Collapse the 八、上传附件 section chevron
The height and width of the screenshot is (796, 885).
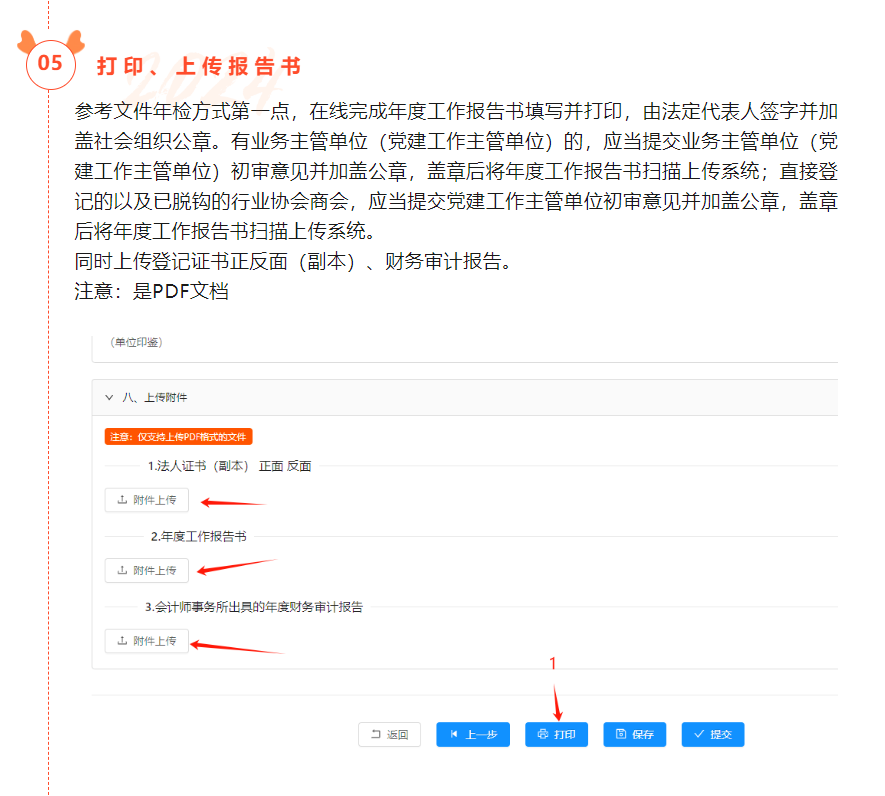pyautogui.click(x=109, y=397)
